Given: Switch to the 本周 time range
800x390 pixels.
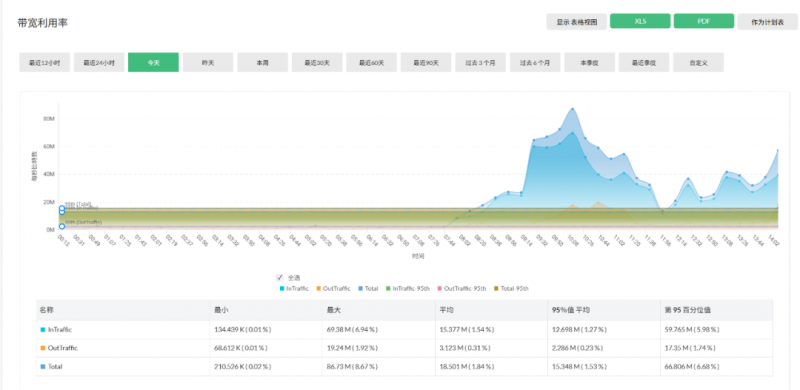Looking at the screenshot, I should 262,62.
